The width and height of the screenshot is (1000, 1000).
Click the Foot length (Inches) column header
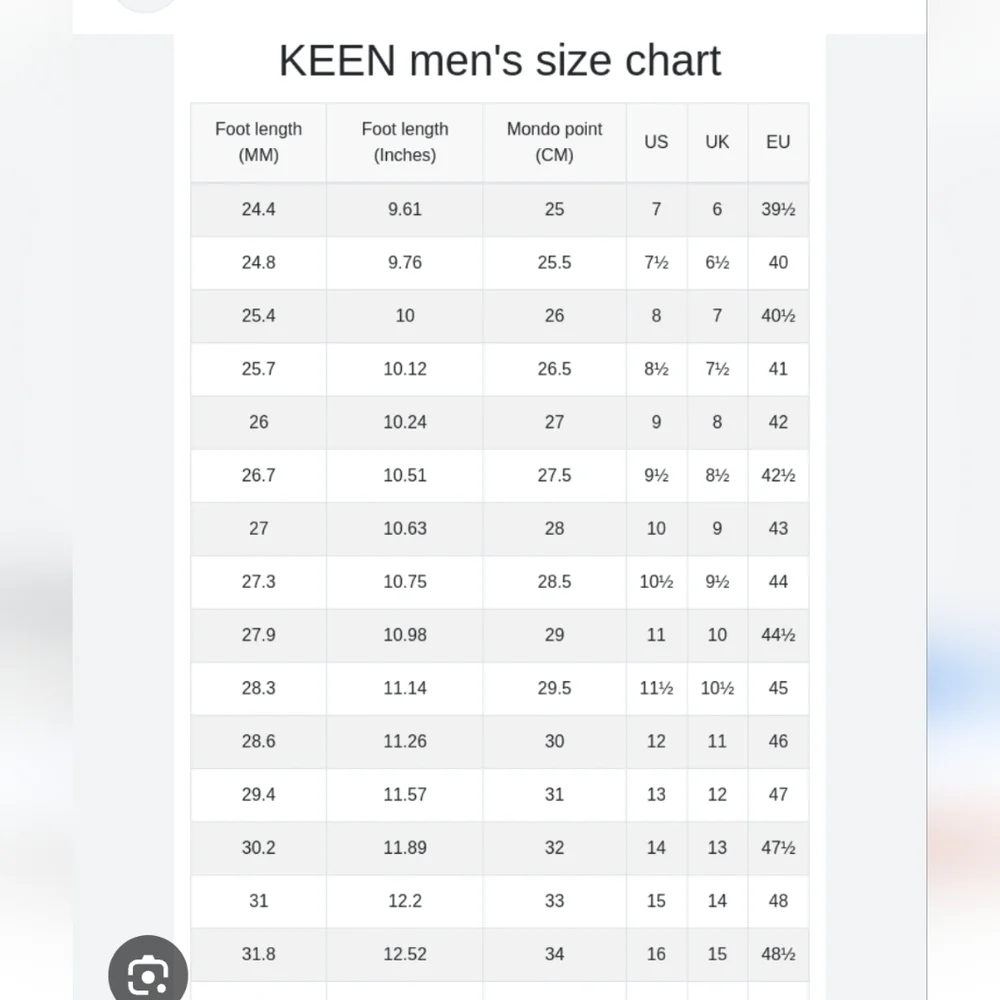pos(405,142)
